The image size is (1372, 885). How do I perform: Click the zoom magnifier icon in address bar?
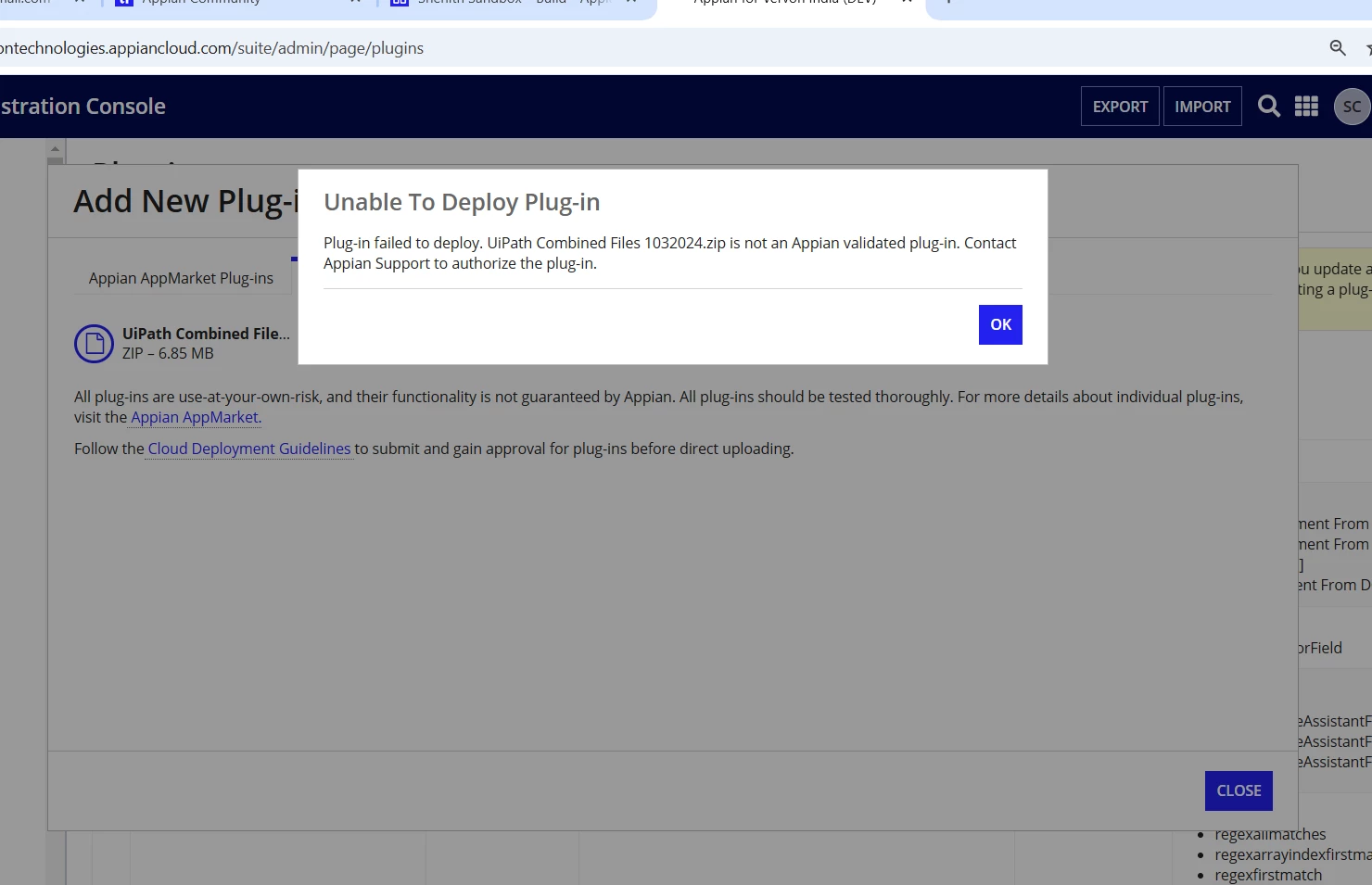[x=1338, y=47]
